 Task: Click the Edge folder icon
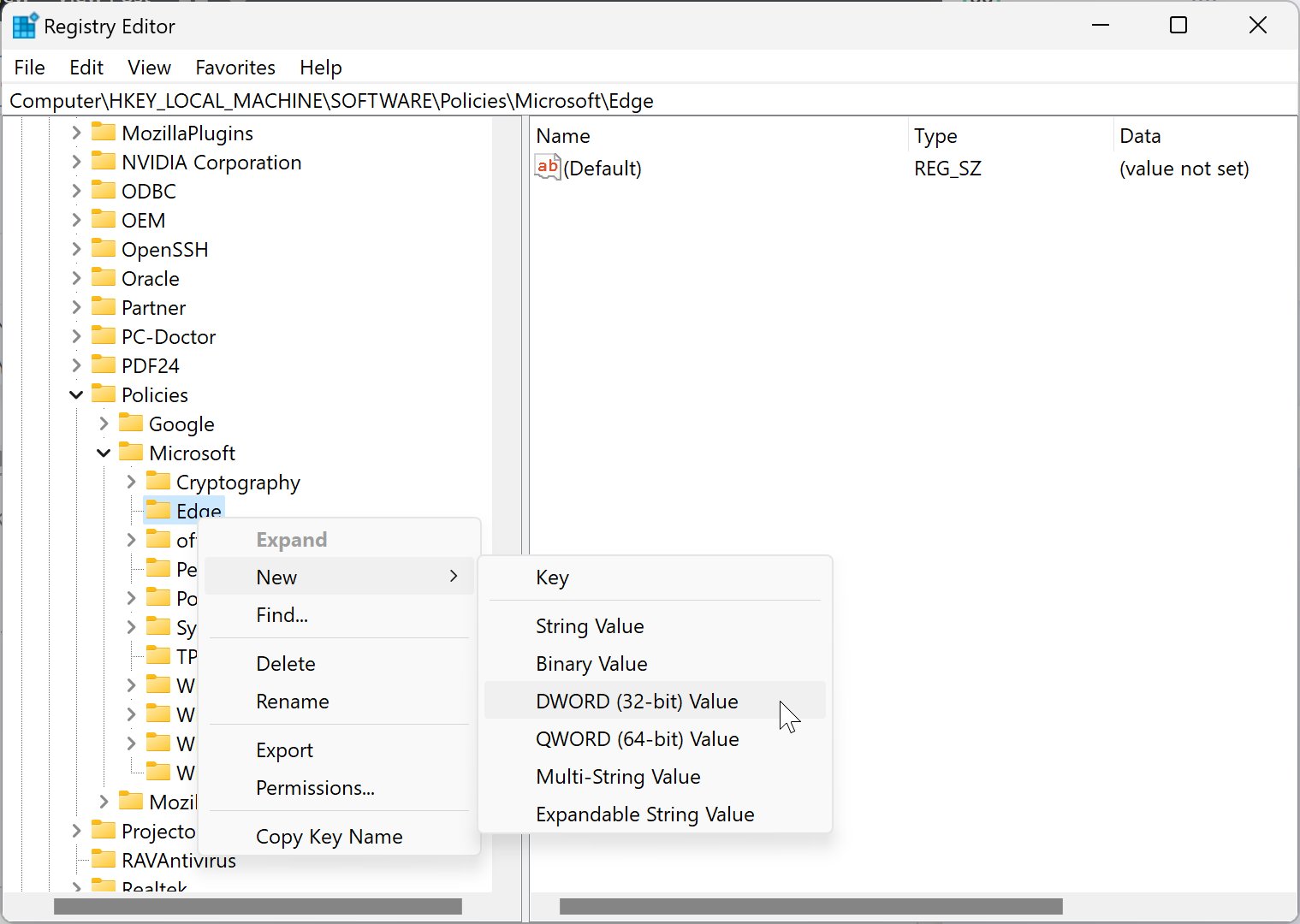tap(158, 511)
